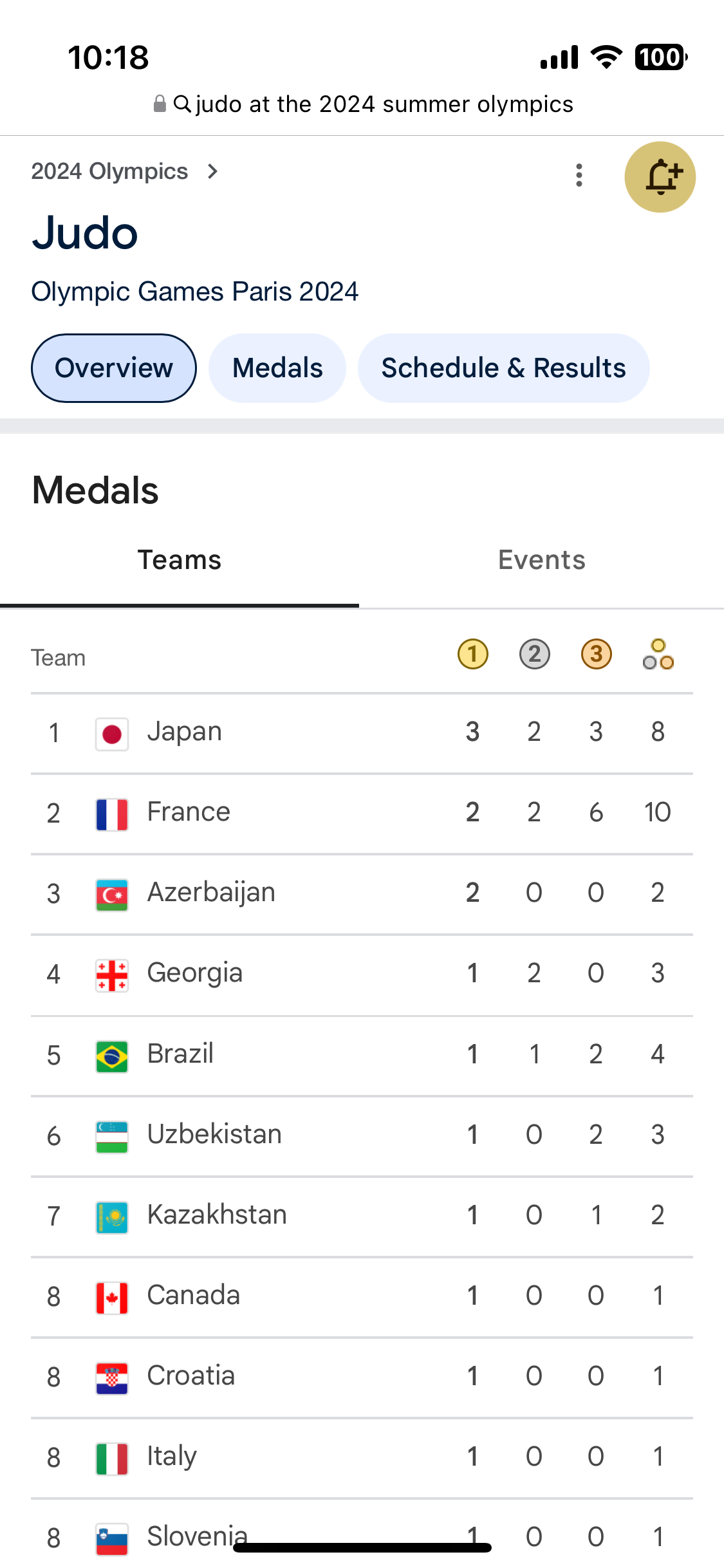Select the Overview chip
Screen dimensions: 724x1568
114,368
